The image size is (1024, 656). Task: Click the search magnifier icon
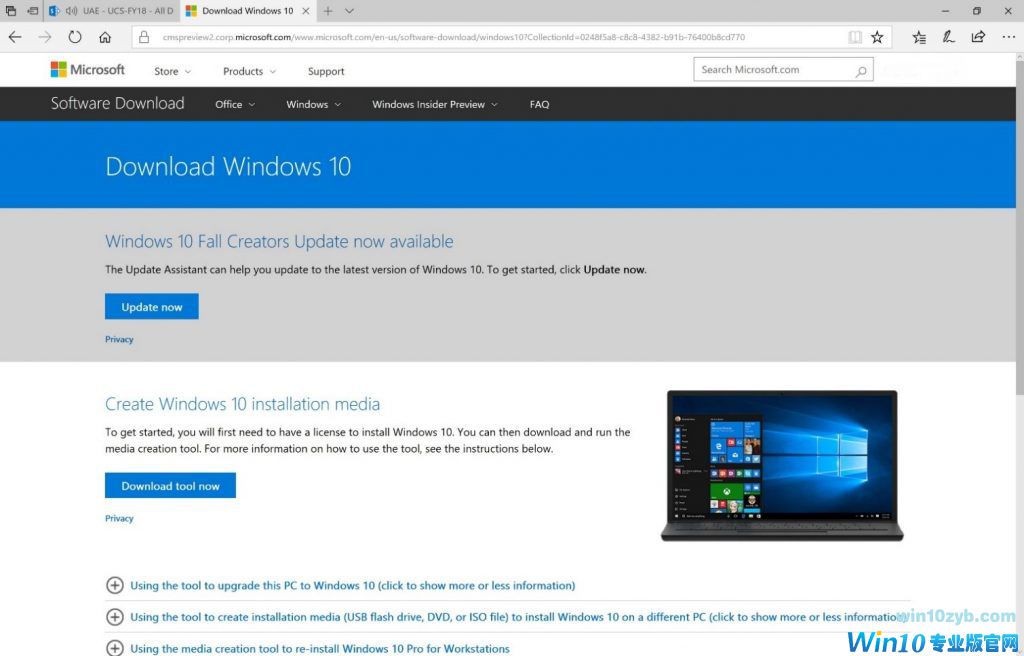coord(861,71)
